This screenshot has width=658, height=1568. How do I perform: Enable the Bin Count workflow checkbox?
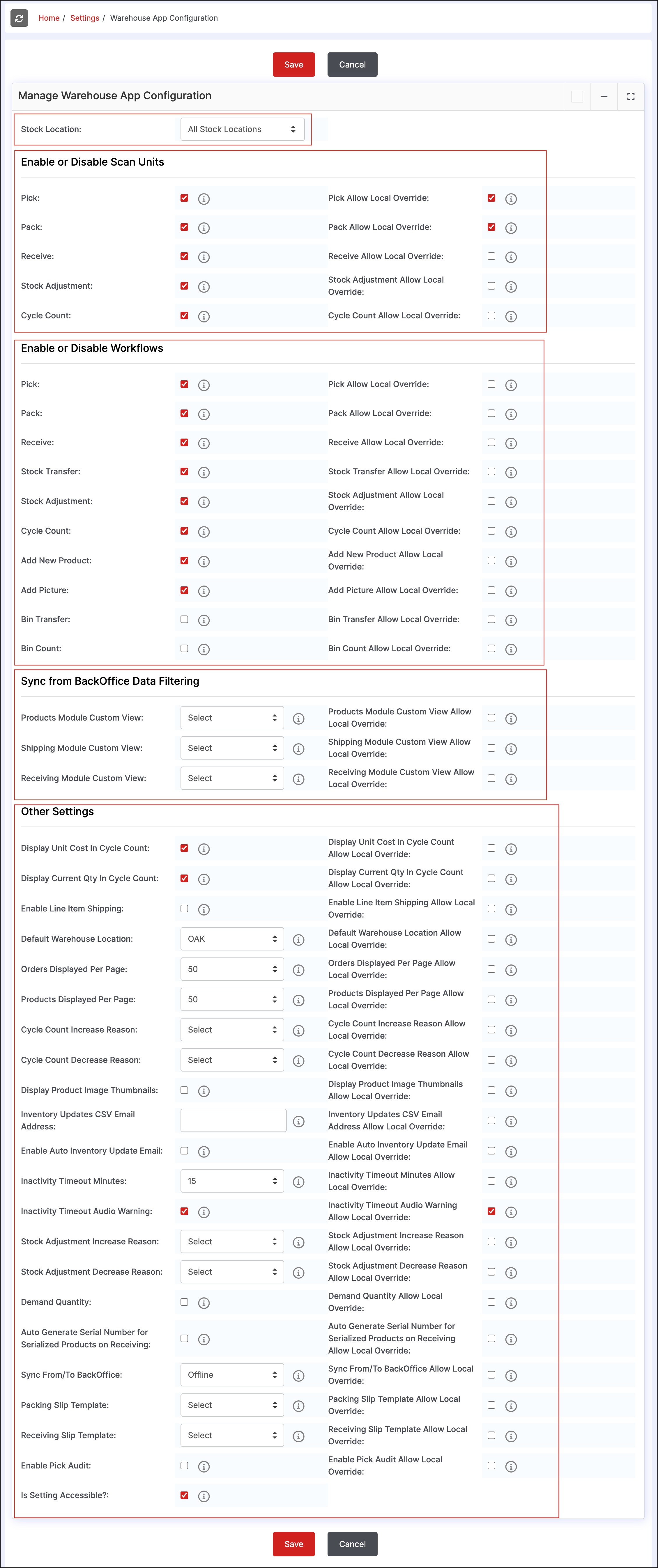(x=184, y=648)
